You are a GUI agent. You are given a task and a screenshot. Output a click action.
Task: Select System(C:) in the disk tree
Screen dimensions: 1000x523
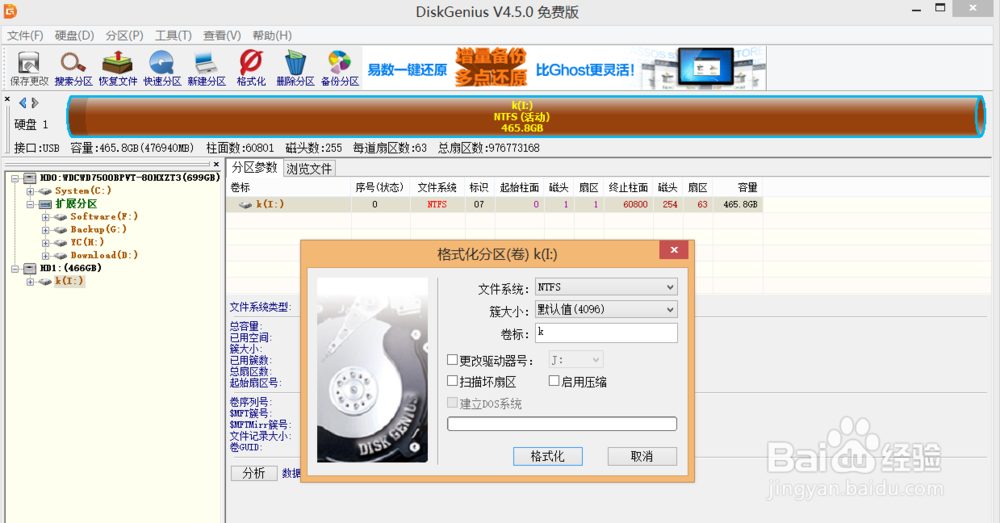click(x=83, y=191)
